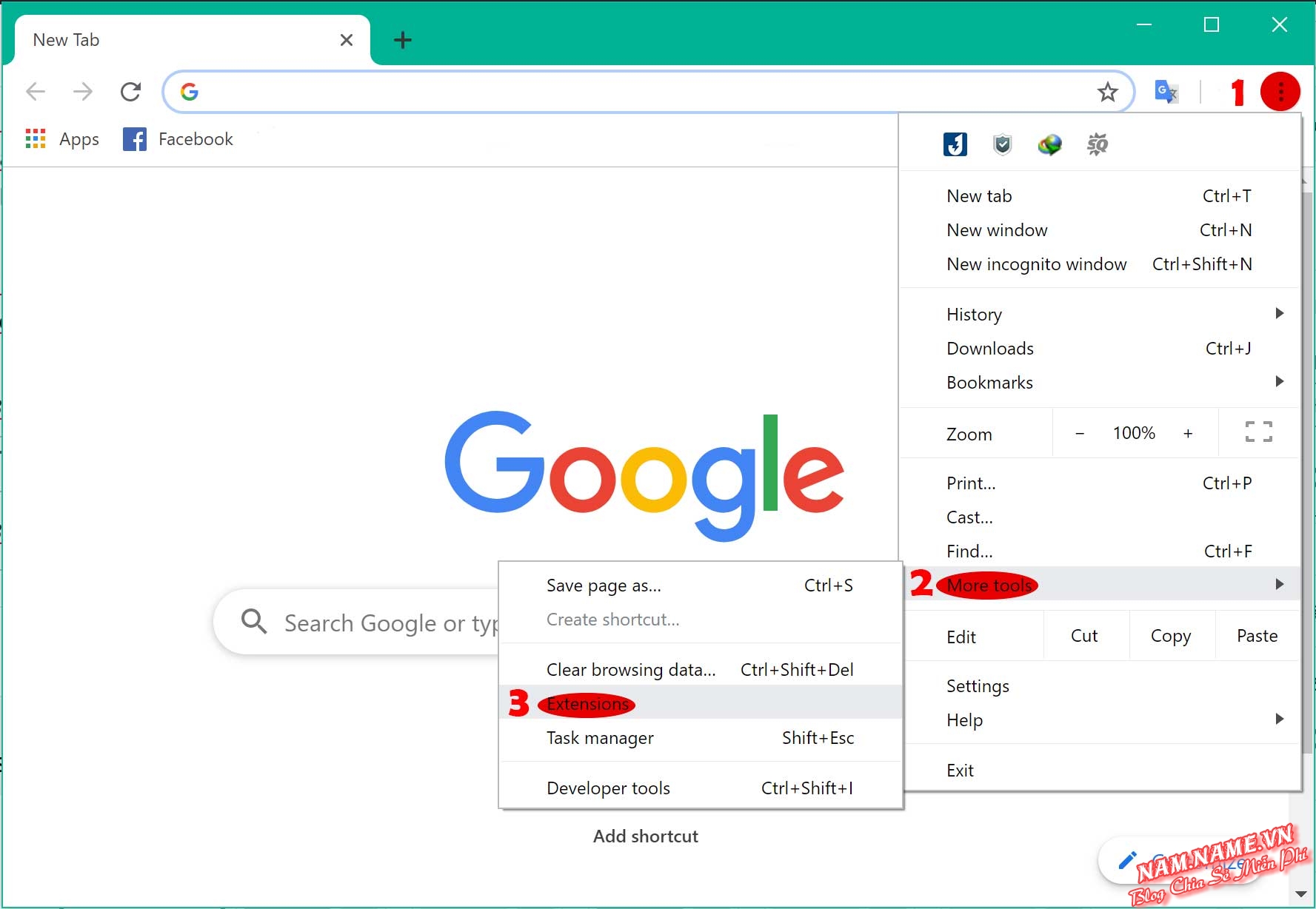Click the blue J extension icon
Image resolution: width=1316 pixels, height=909 pixels.
click(955, 144)
